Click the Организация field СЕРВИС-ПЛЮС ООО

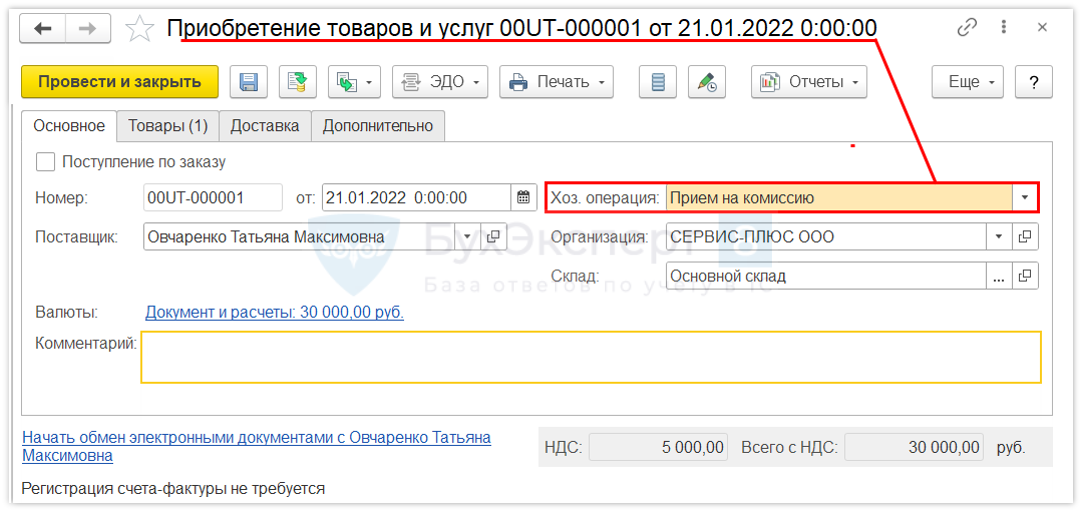826,237
